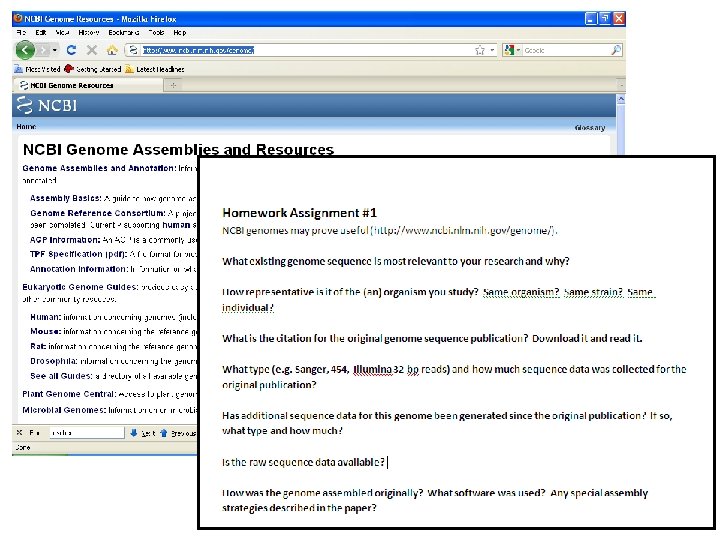720x540 pixels.
Task: Bookmark this page with the star icon
Action: coord(480,50)
